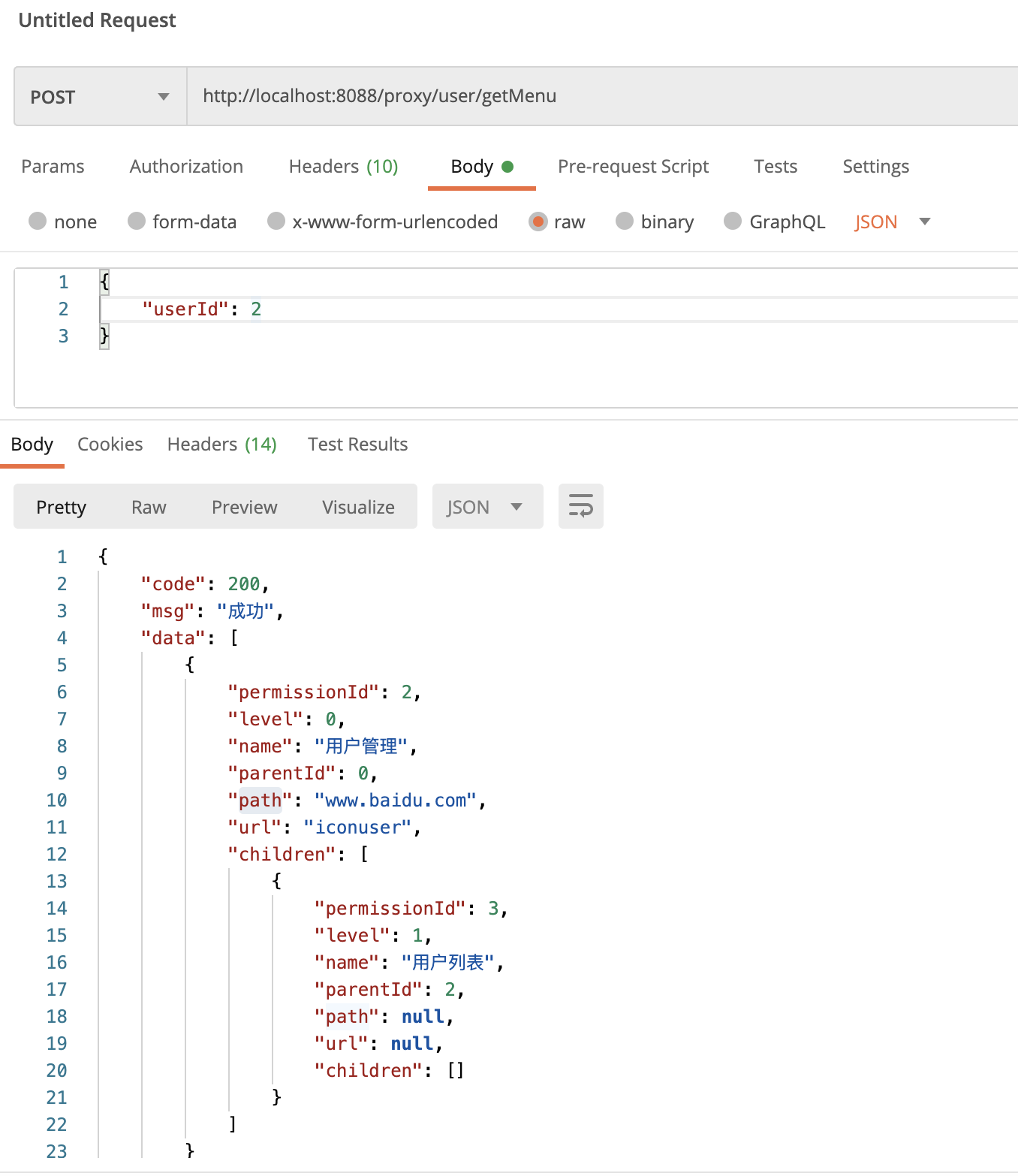The width and height of the screenshot is (1018, 1176).
Task: Click the "data" key in response
Action: 173,638
